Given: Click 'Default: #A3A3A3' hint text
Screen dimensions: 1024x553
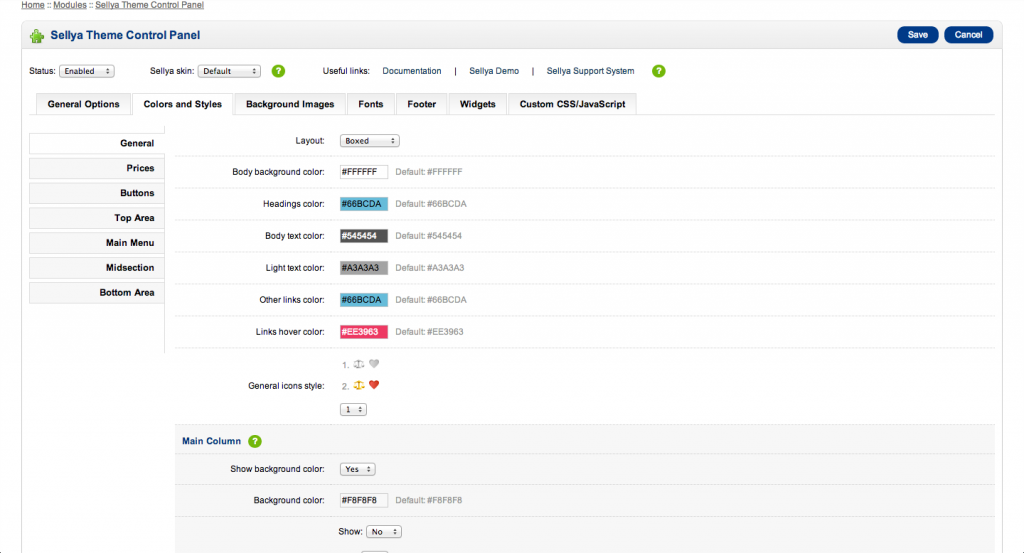Looking at the screenshot, I should pos(430,268).
